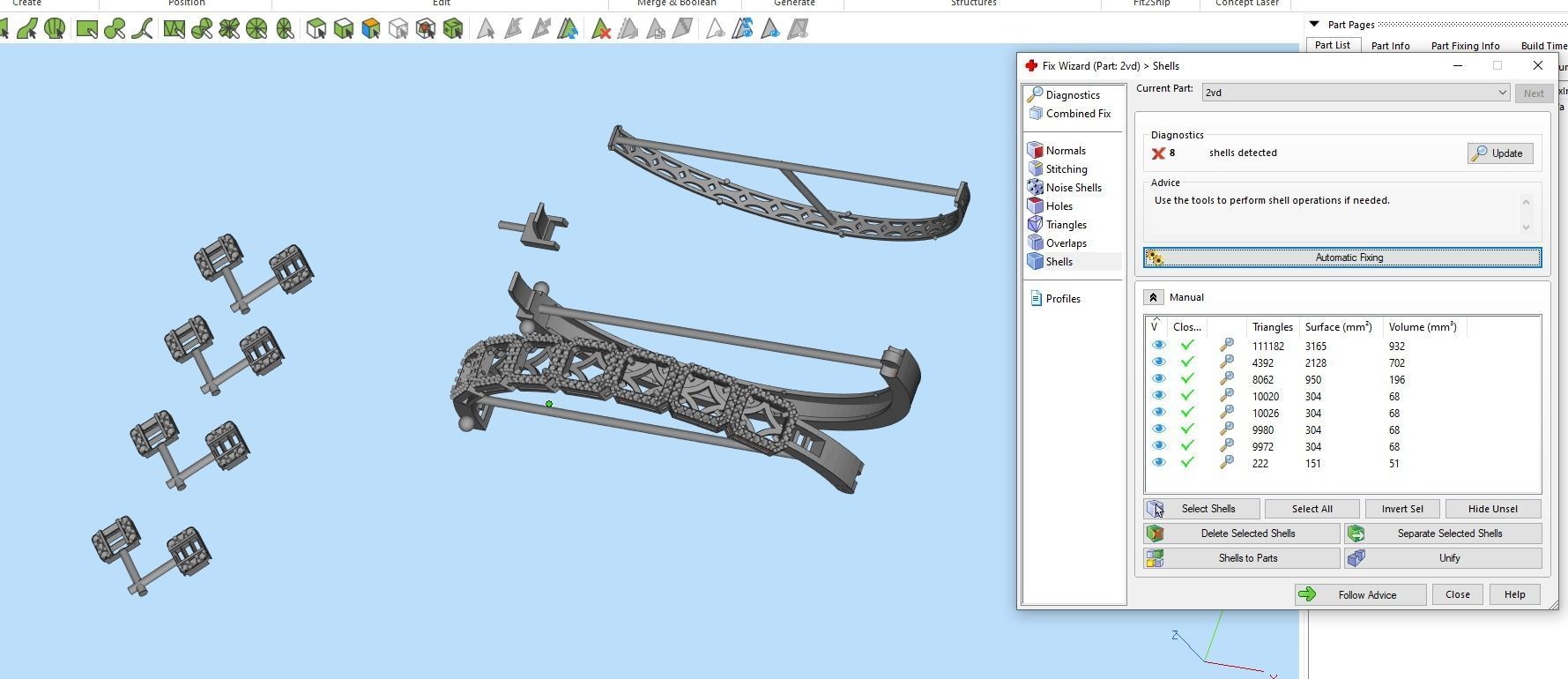Image resolution: width=1568 pixels, height=679 pixels.
Task: Open Combined Fix page
Action: point(1077,114)
